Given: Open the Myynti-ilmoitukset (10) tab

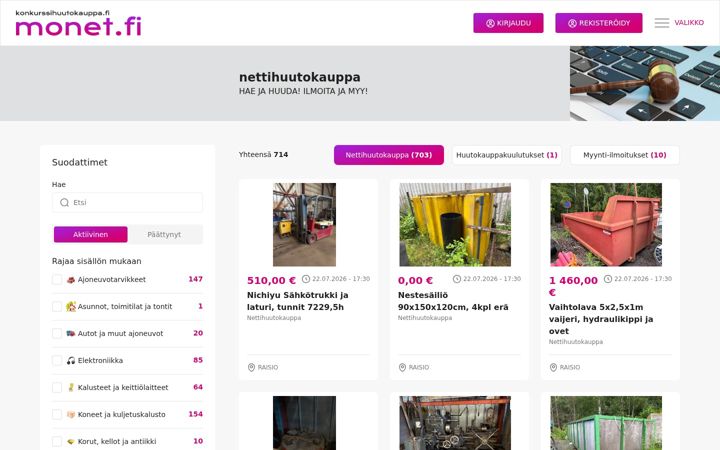Looking at the screenshot, I should (x=624, y=155).
